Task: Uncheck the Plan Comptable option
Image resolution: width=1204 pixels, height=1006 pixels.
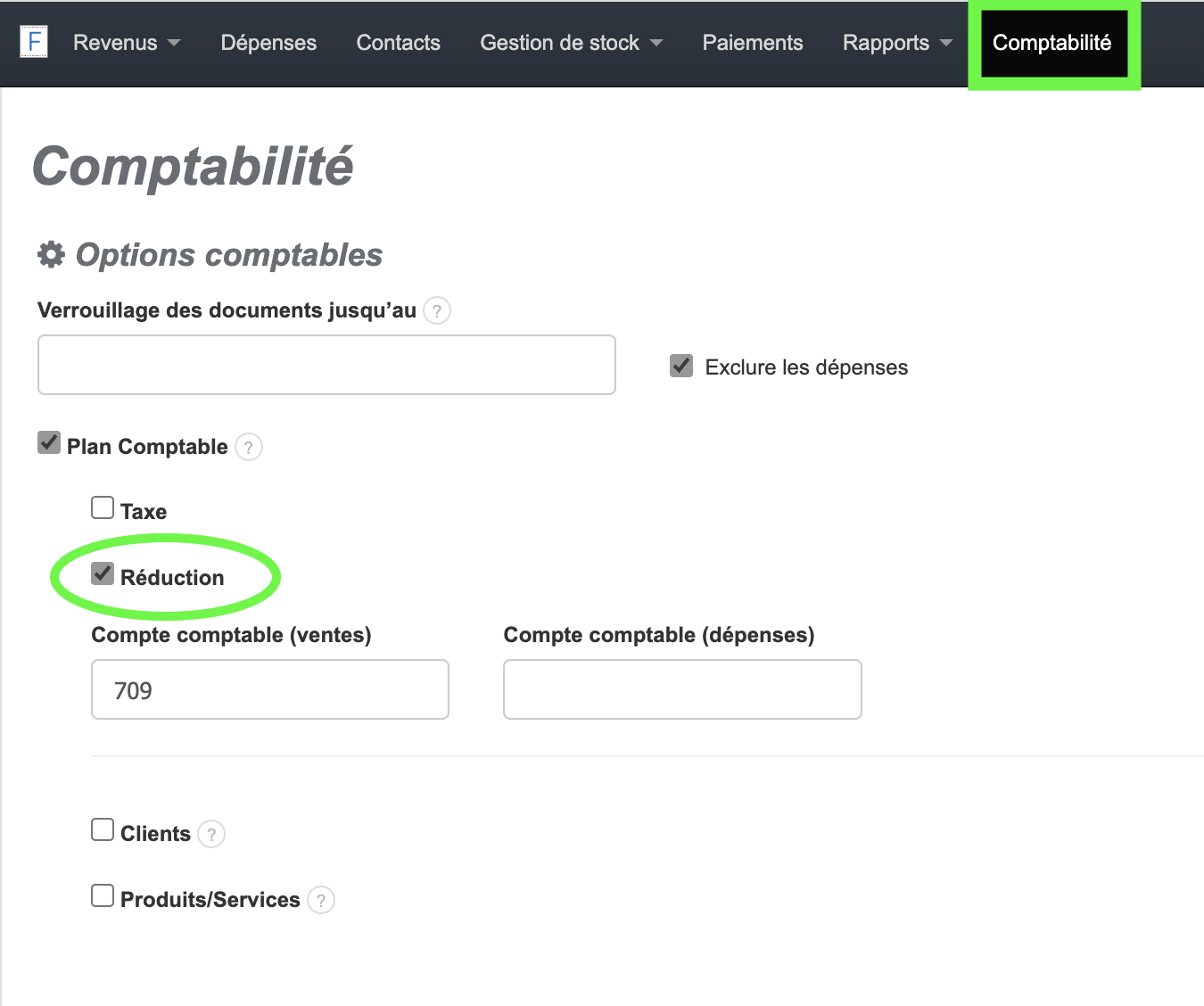Action: coord(49,441)
